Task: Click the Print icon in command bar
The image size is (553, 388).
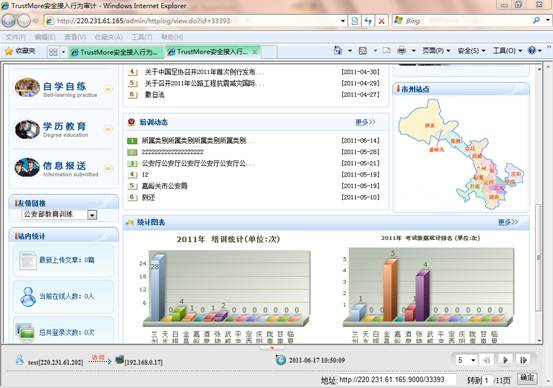Action: point(401,51)
